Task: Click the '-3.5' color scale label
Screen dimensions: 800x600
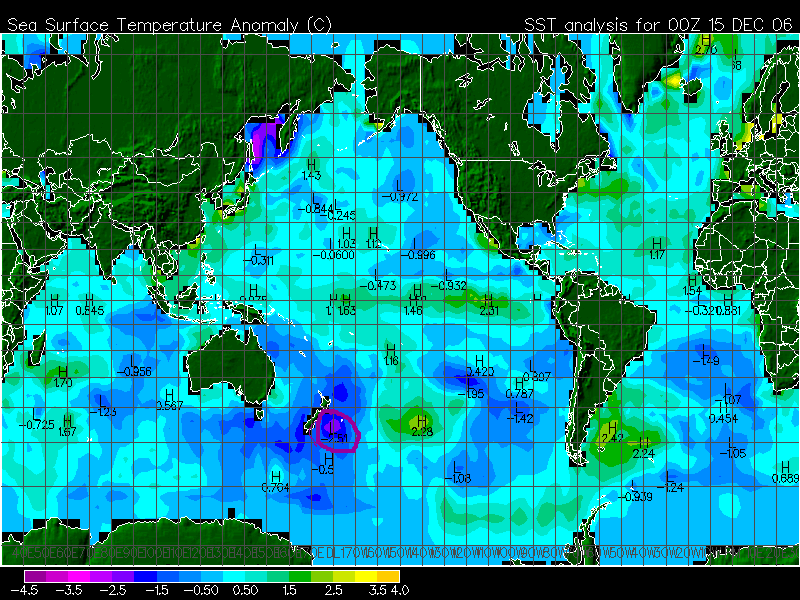Action: pos(68,590)
